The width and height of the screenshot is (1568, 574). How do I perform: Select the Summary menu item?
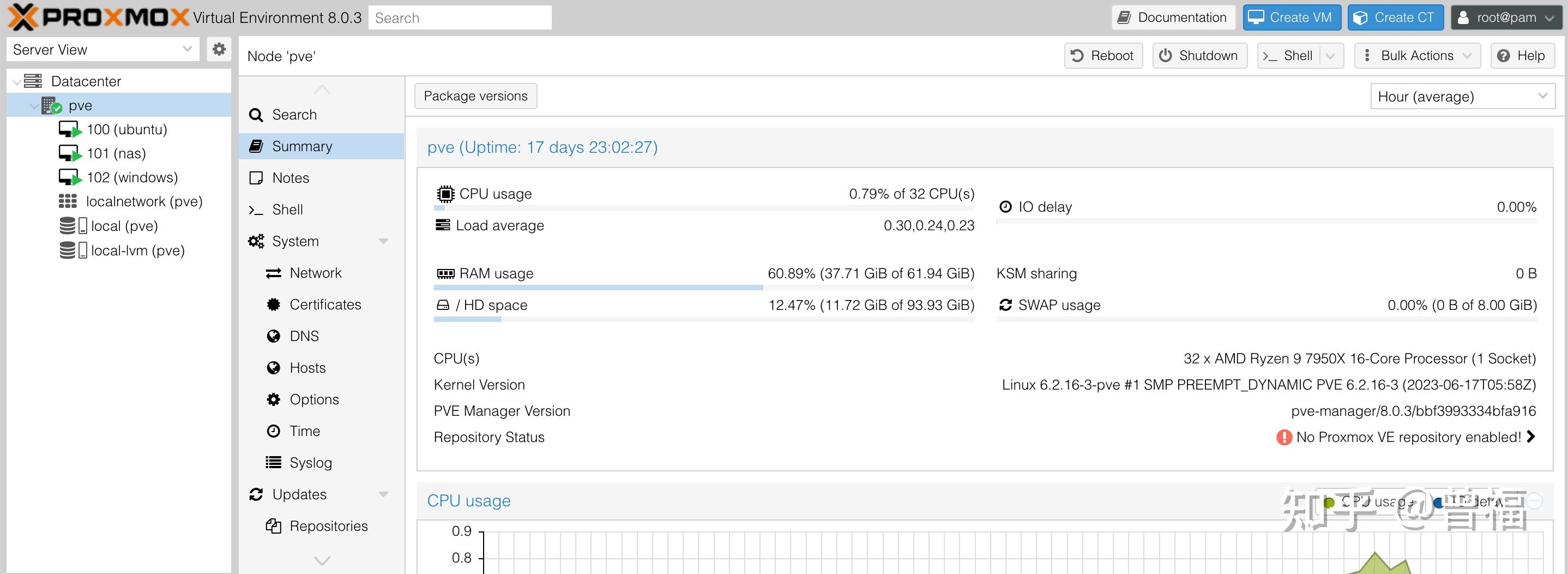pos(302,146)
